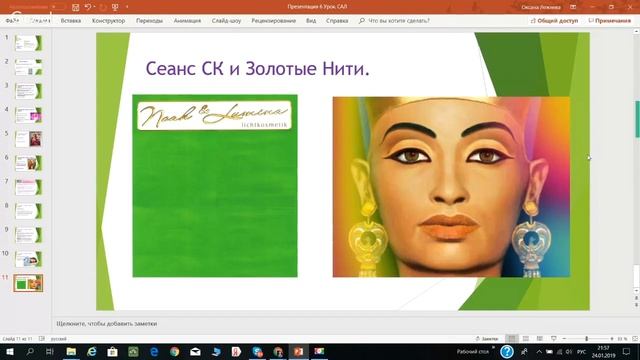Open the Windows Start menu
The image size is (640, 360).
[10, 351]
